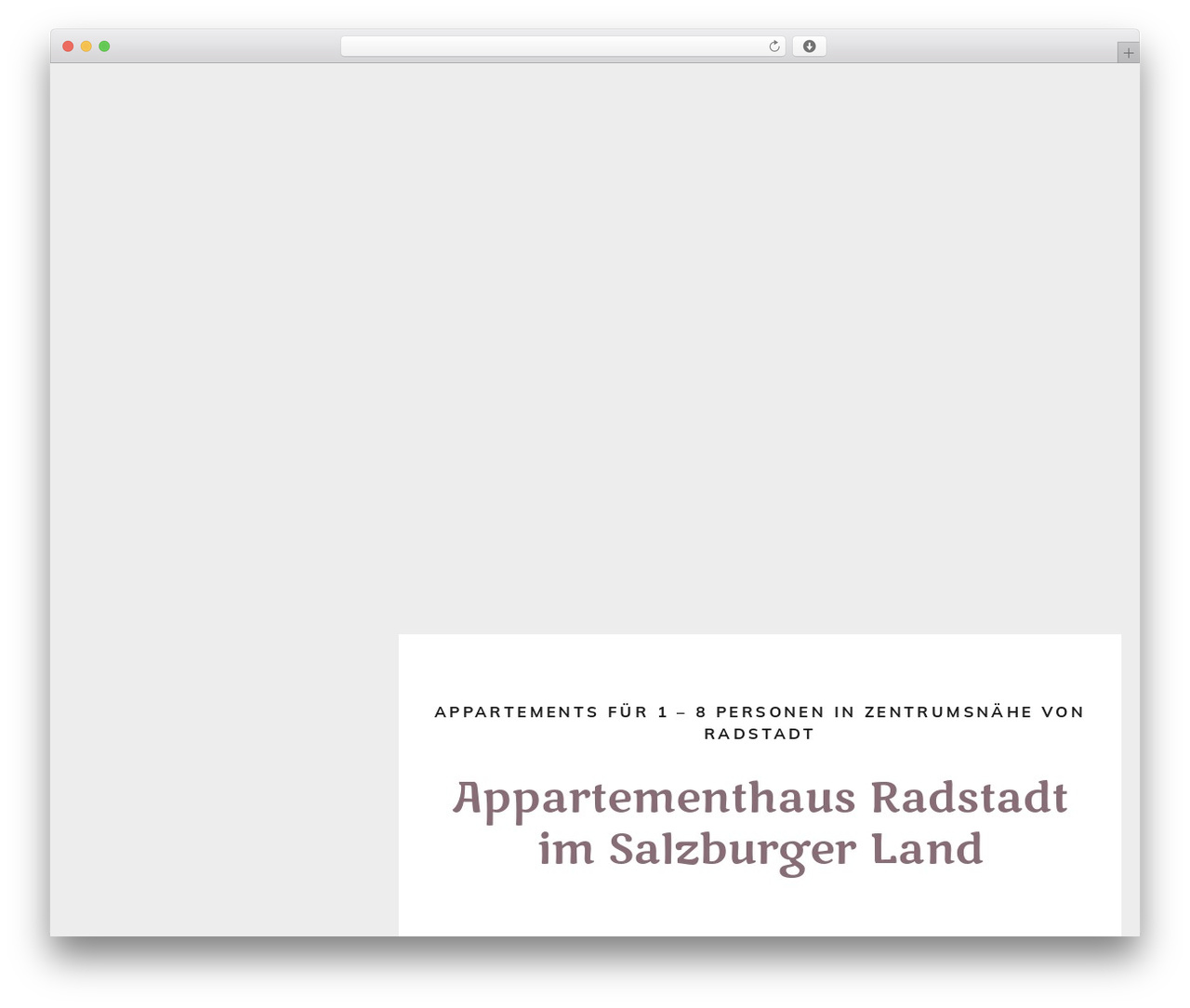Focus the browser address bar
Screen dimensions: 1190x1008
562,46
